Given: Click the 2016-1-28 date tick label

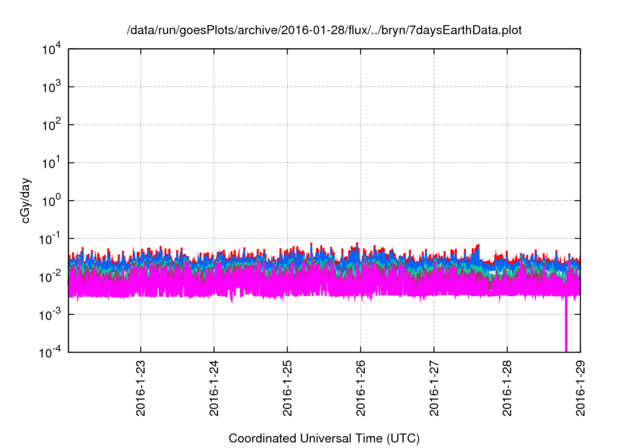Looking at the screenshot, I should 507,388.
